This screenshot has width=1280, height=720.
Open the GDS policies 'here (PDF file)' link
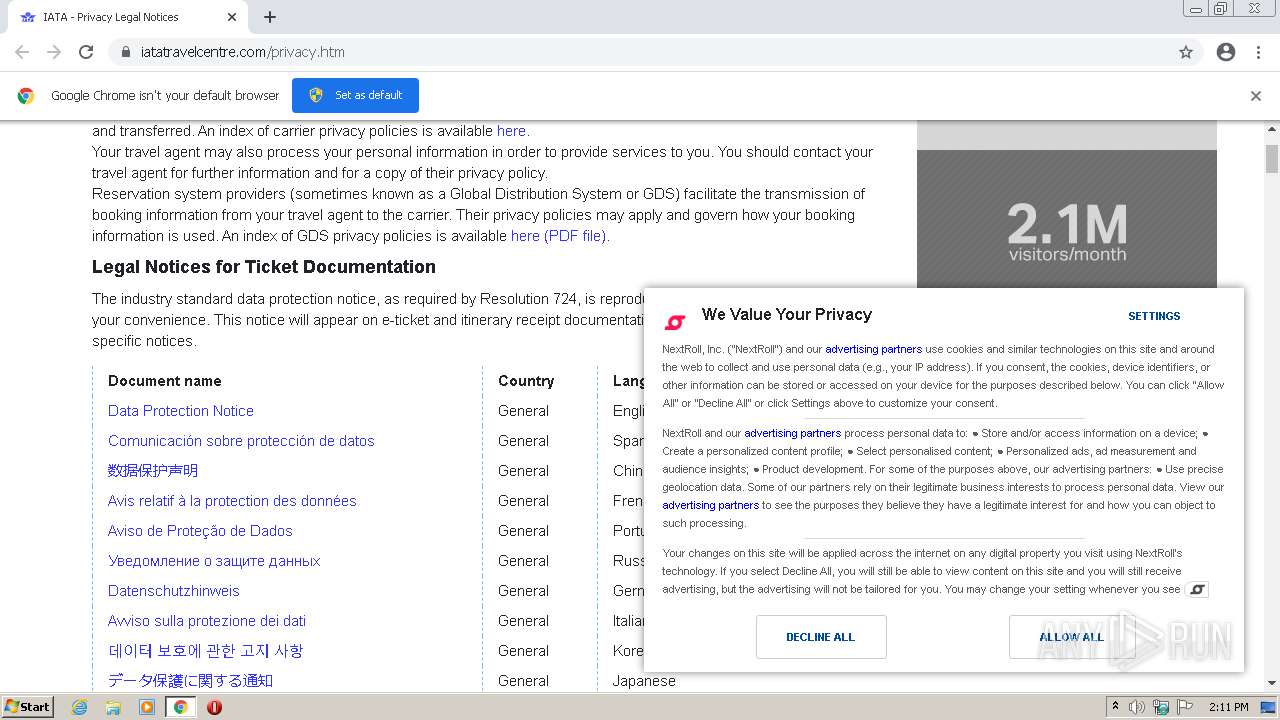click(x=560, y=236)
